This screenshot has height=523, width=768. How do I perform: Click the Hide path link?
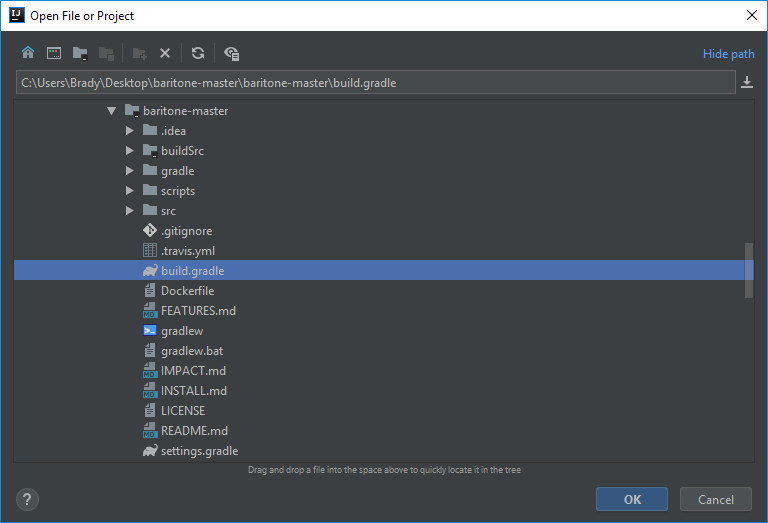728,54
